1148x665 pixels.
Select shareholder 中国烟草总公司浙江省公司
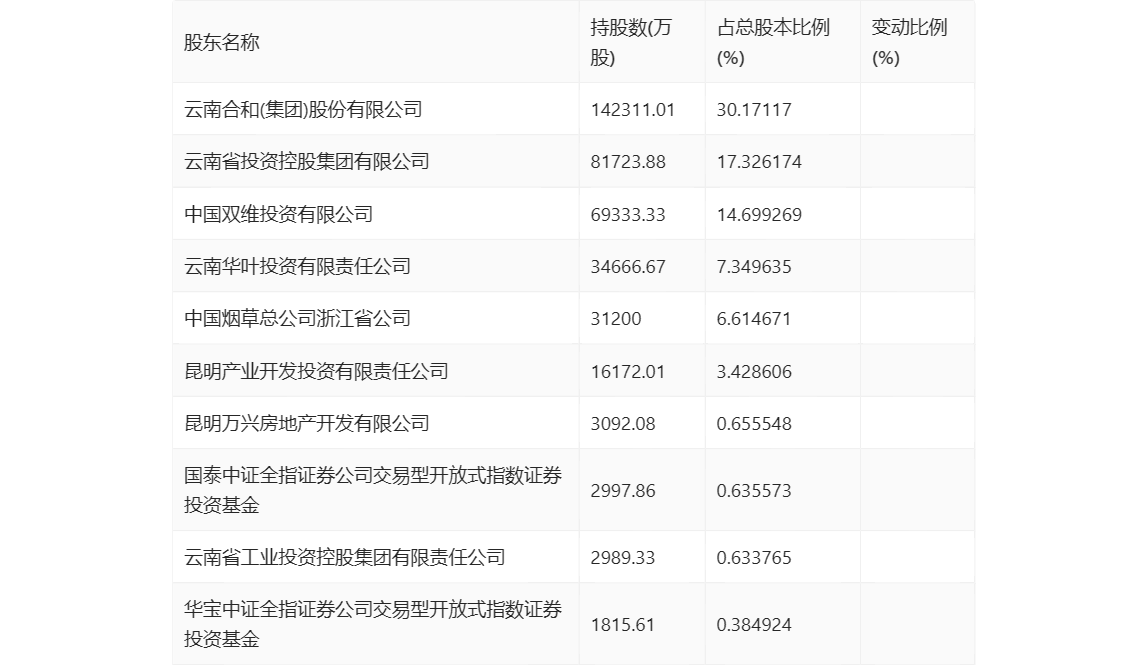(x=297, y=319)
